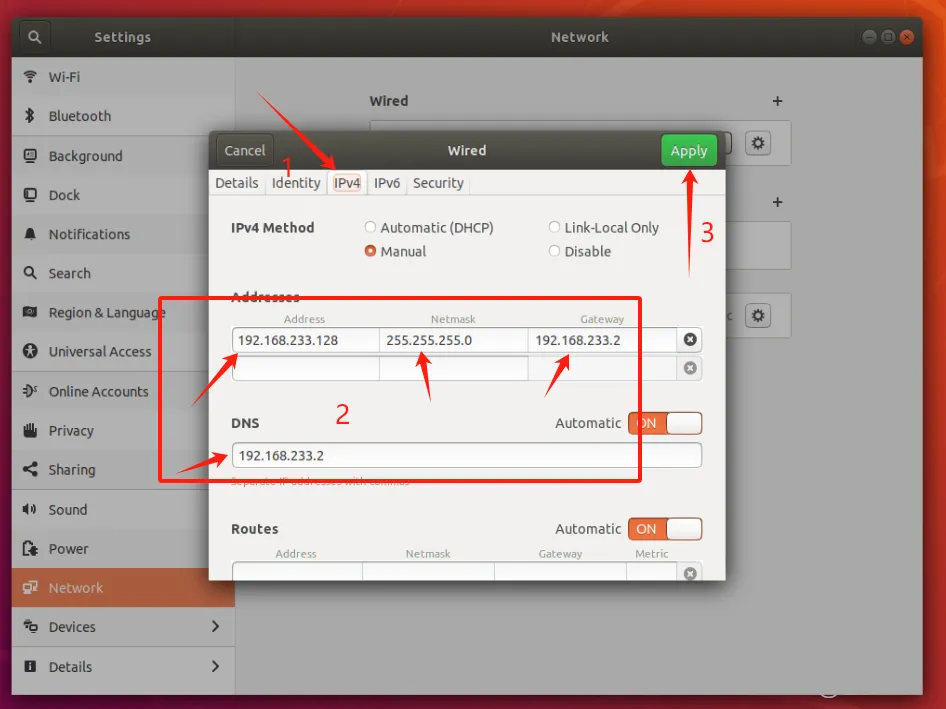Expand Devices submenu in sidebar
This screenshot has width=946, height=709.
[122, 627]
